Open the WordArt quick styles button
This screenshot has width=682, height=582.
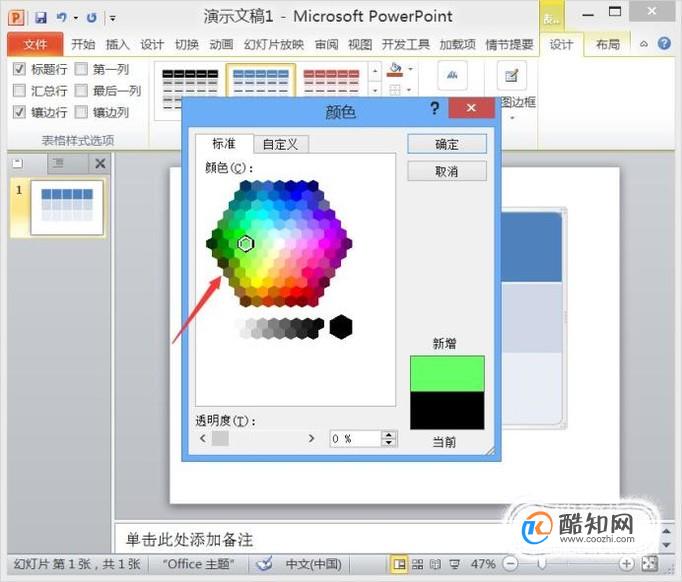pyautogui.click(x=452, y=75)
